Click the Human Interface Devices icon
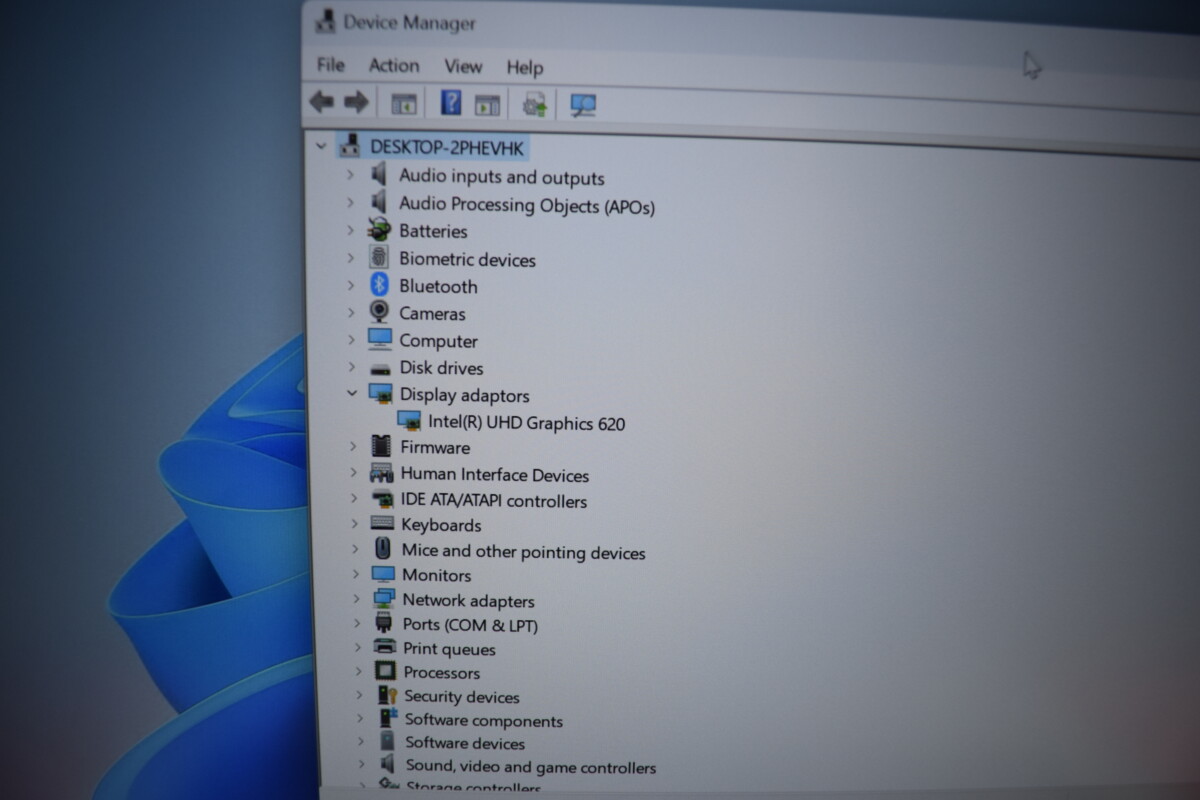The width and height of the screenshot is (1200, 800). 382,473
